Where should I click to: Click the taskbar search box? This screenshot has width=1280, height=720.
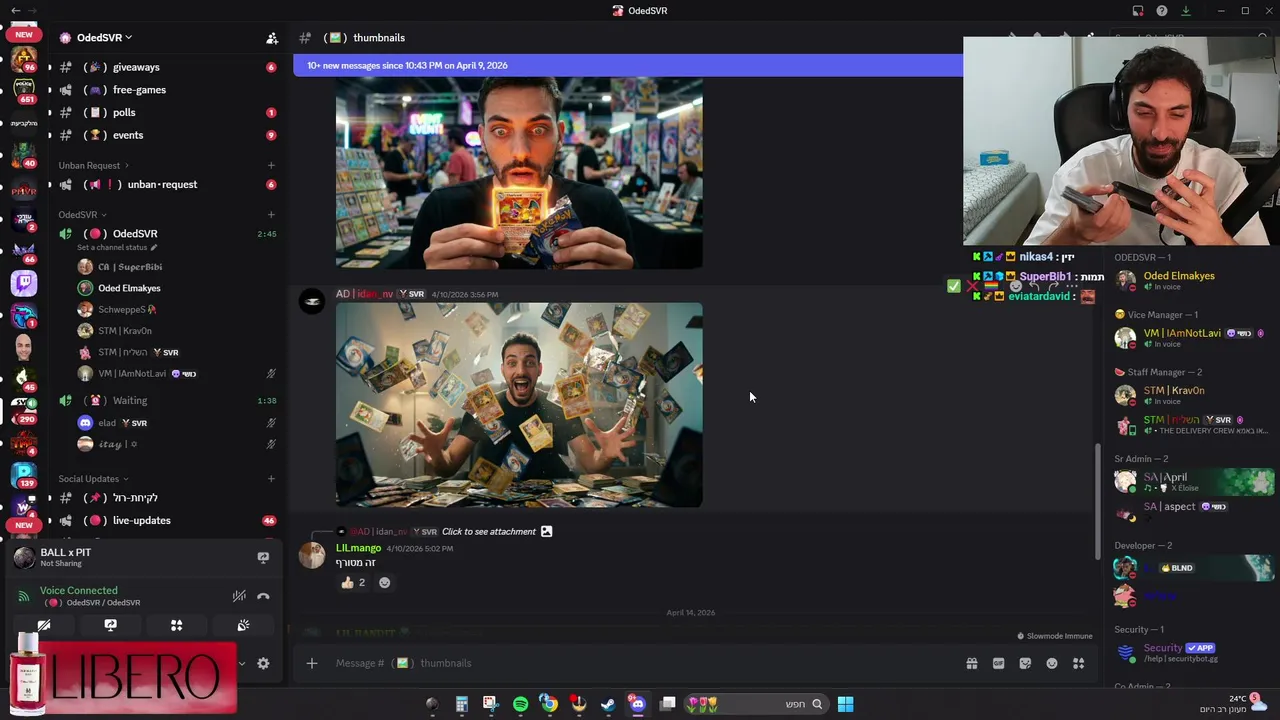[756, 704]
